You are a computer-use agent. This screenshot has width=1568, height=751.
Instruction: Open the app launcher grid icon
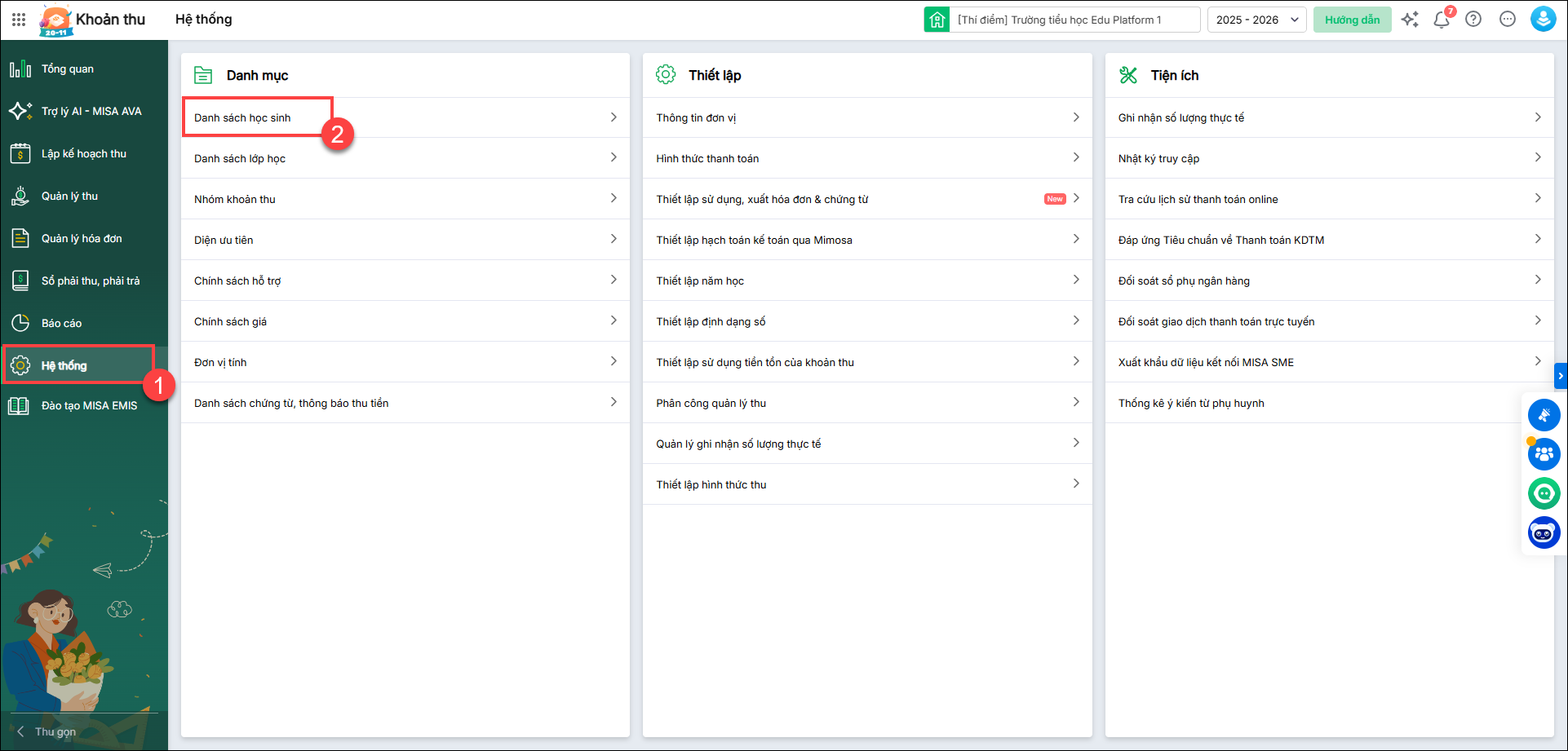(x=19, y=20)
